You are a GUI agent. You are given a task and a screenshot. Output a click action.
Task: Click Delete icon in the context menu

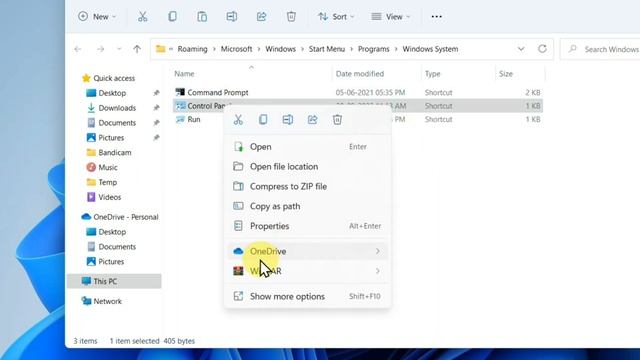click(x=337, y=120)
